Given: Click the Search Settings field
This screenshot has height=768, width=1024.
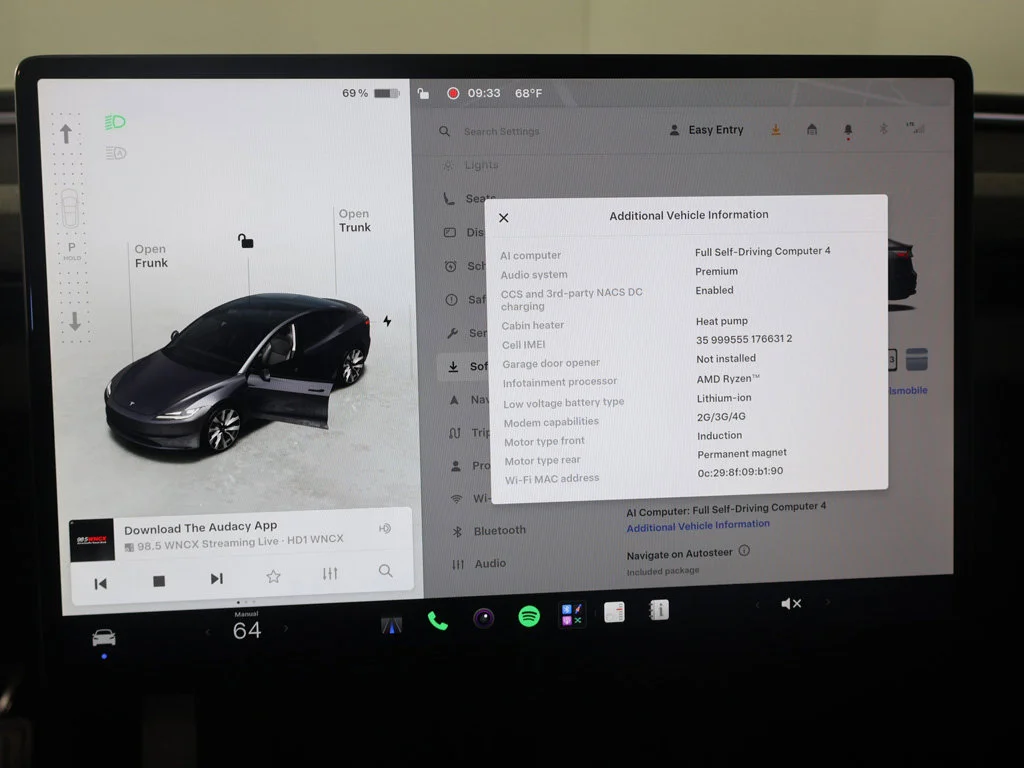Looking at the screenshot, I should tap(502, 131).
